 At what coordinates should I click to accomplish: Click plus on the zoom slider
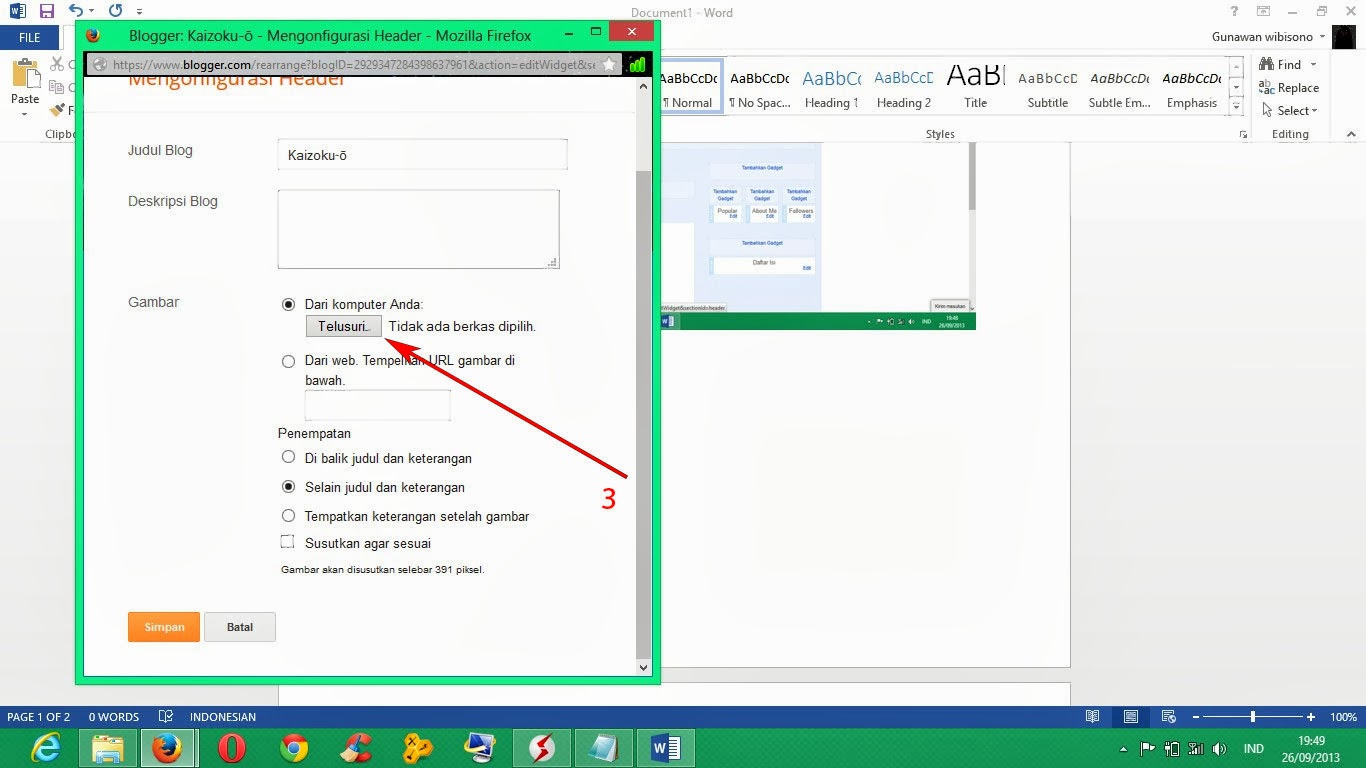(1311, 716)
